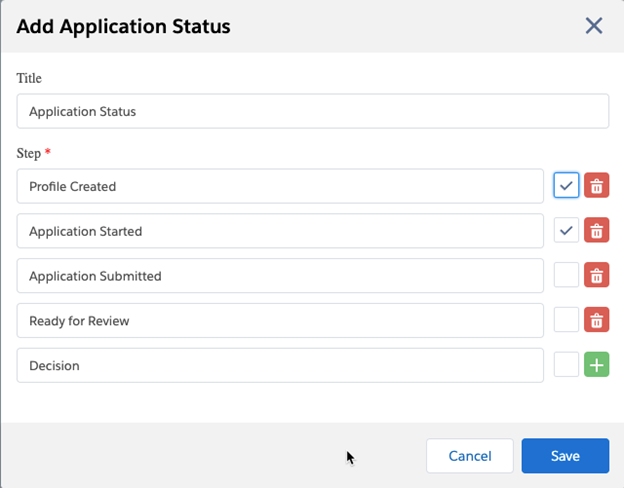The height and width of the screenshot is (488, 624).
Task: Check the Application Submitted checkbox
Action: click(566, 276)
